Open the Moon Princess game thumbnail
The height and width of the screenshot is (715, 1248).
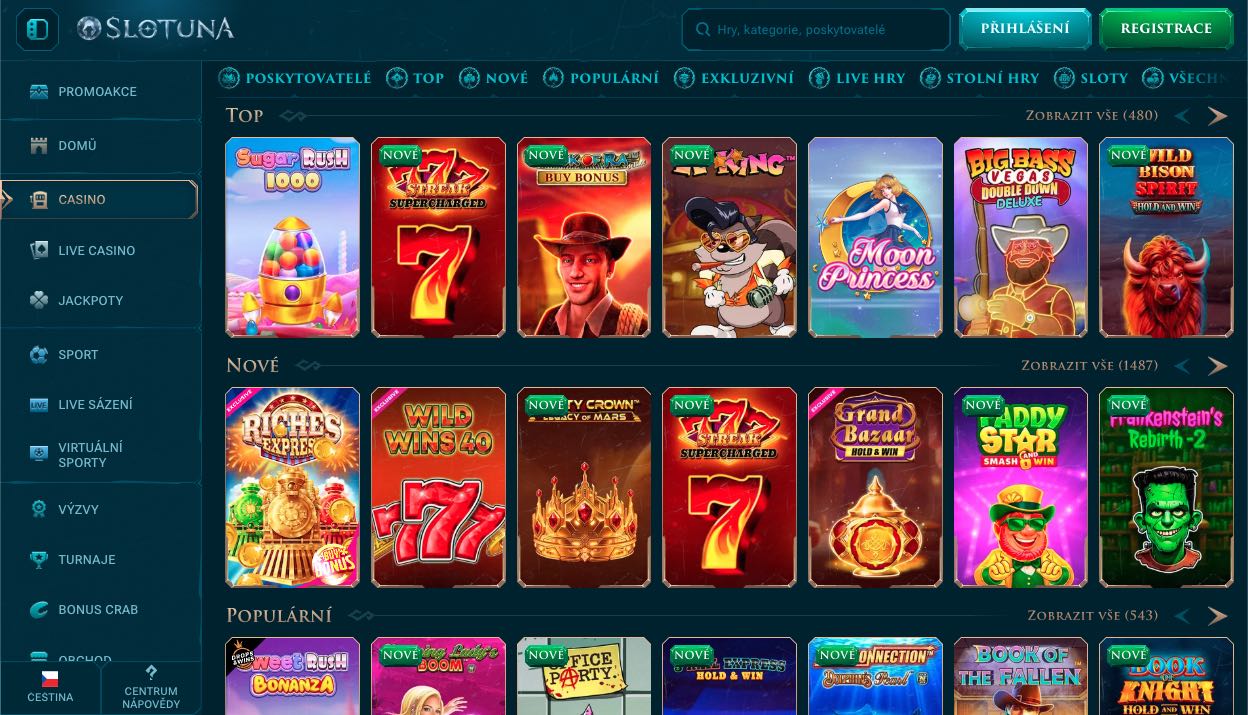coord(875,237)
